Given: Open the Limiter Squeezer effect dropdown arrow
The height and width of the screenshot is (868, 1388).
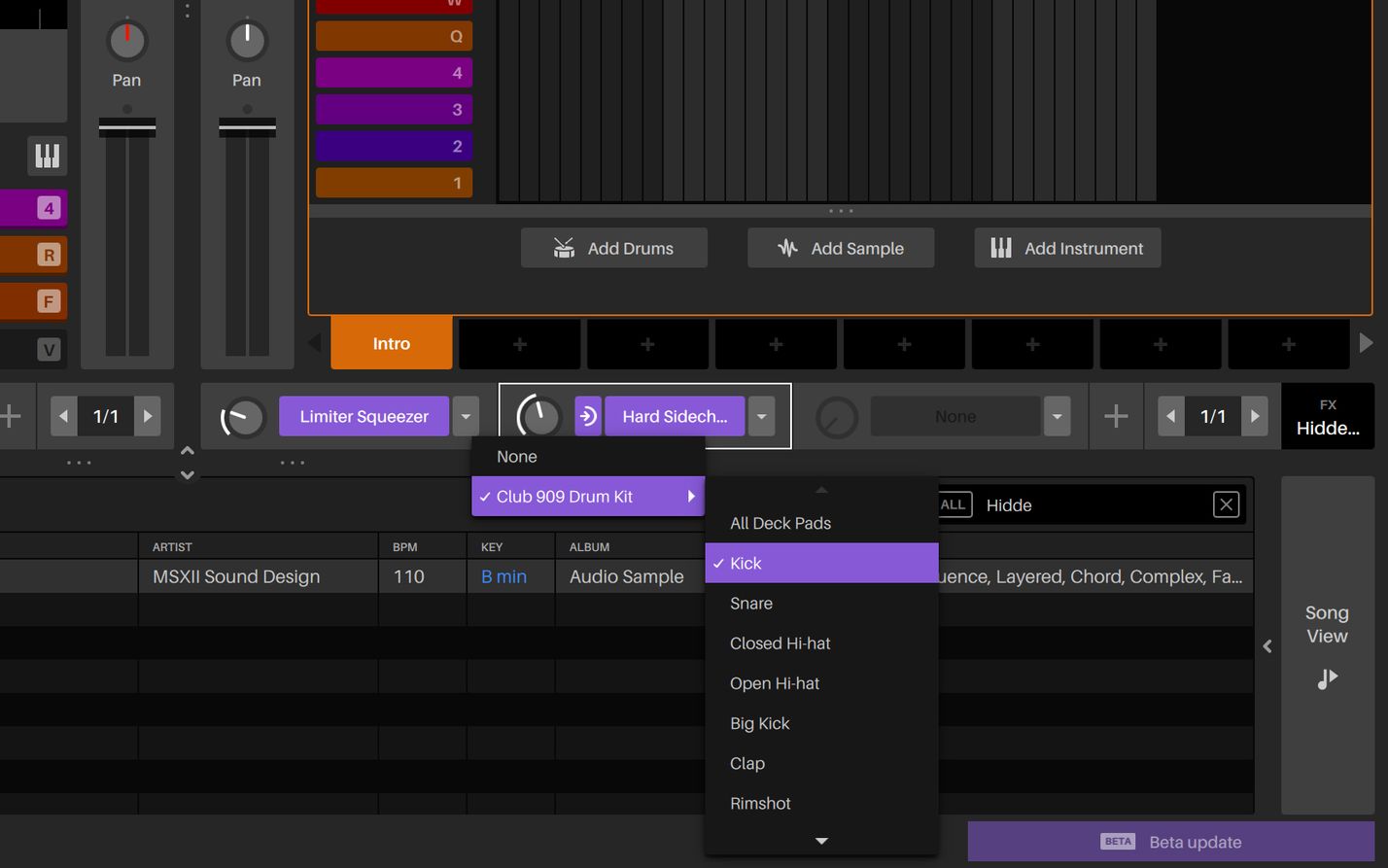Looking at the screenshot, I should (466, 415).
